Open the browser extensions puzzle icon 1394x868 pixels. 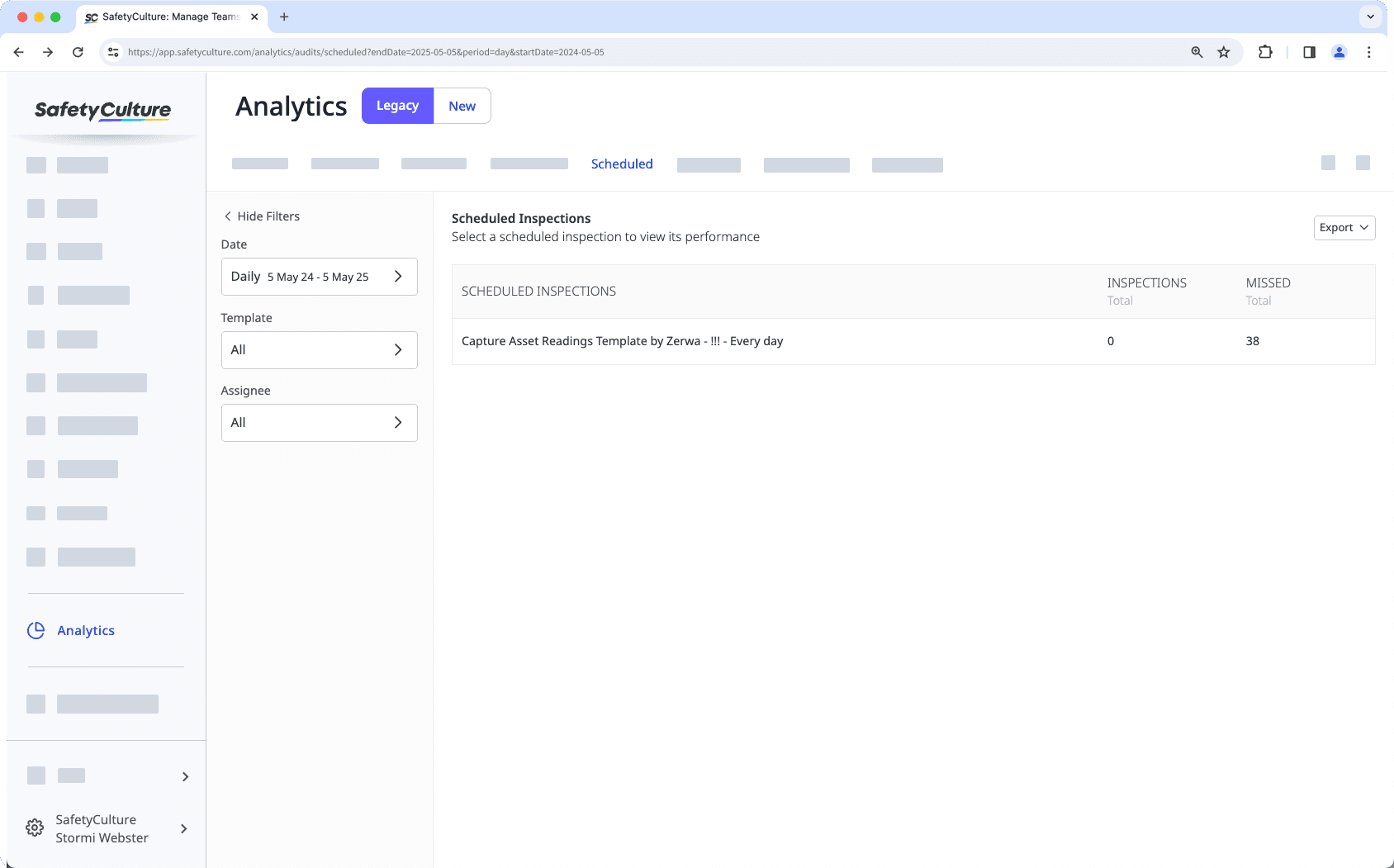point(1265,52)
